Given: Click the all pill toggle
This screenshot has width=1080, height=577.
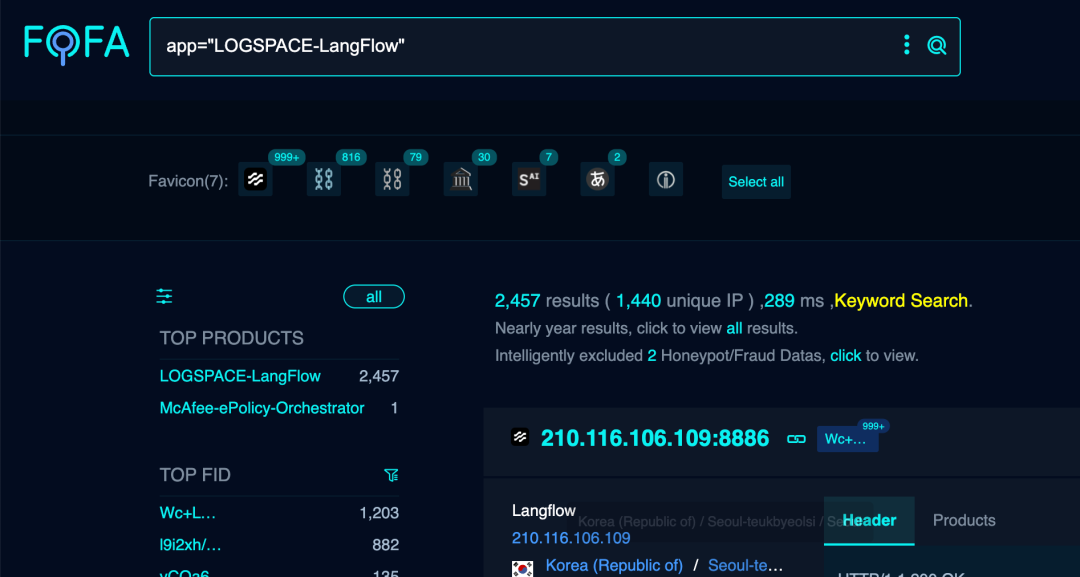Looking at the screenshot, I should pos(374,297).
